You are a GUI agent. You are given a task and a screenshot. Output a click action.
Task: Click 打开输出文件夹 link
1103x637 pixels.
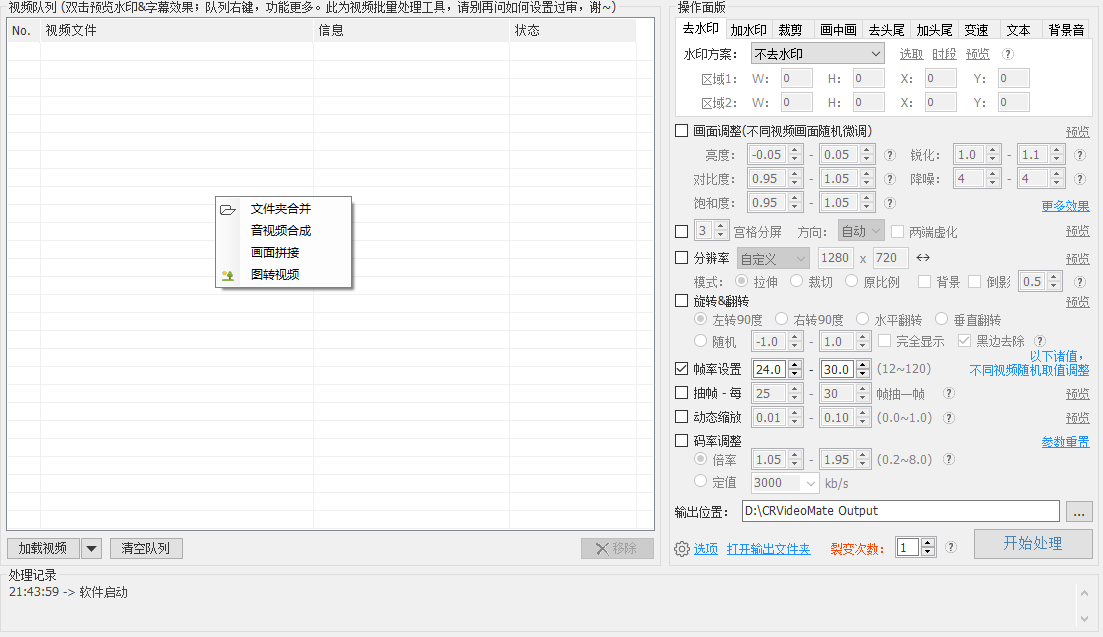tap(768, 549)
